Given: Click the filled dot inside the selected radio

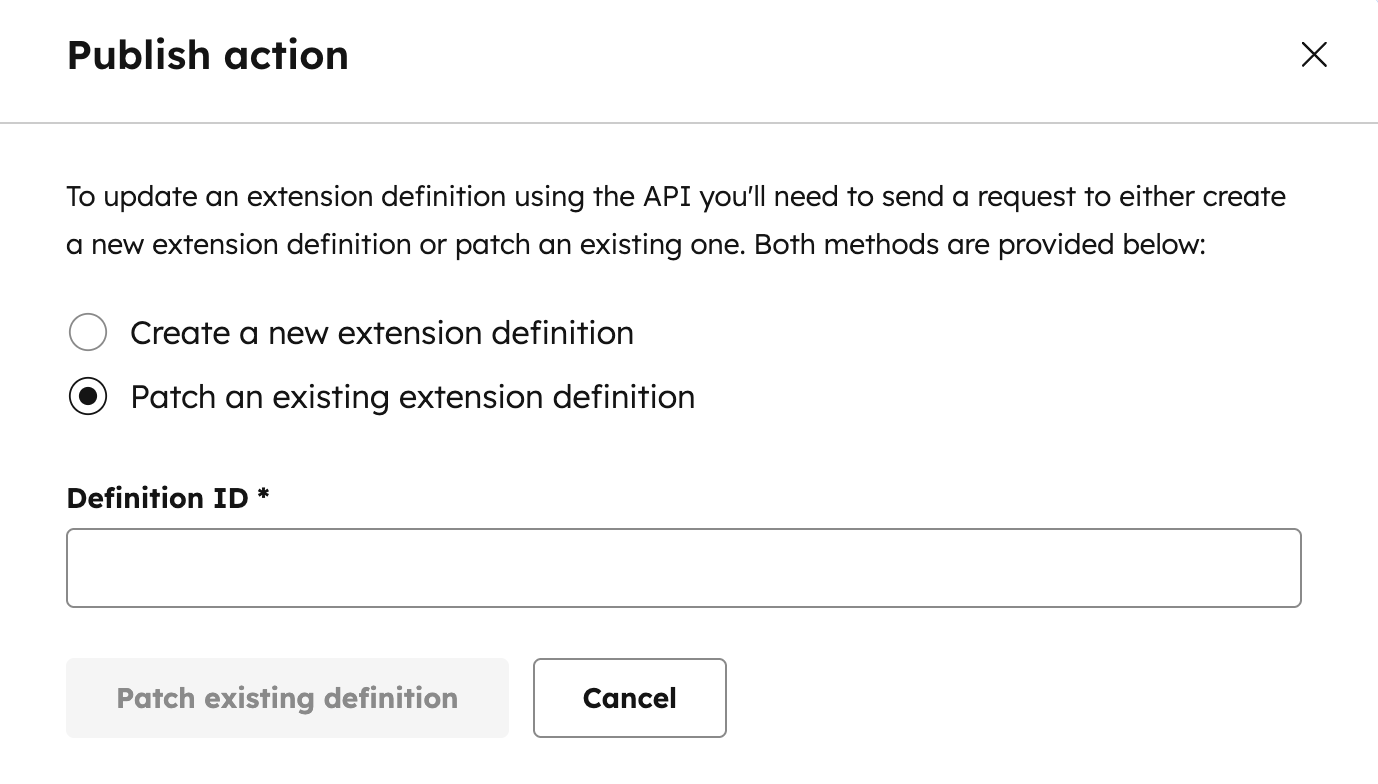Looking at the screenshot, I should pos(88,397).
